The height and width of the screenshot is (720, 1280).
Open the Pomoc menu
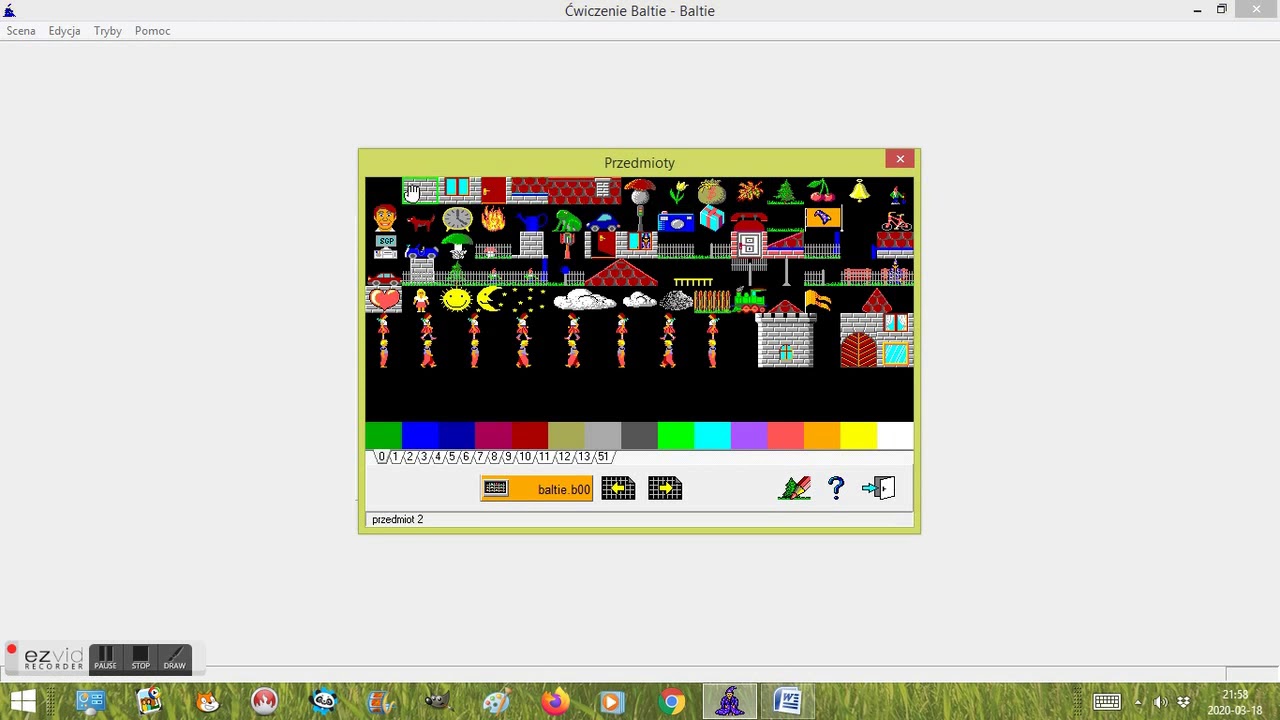[153, 31]
